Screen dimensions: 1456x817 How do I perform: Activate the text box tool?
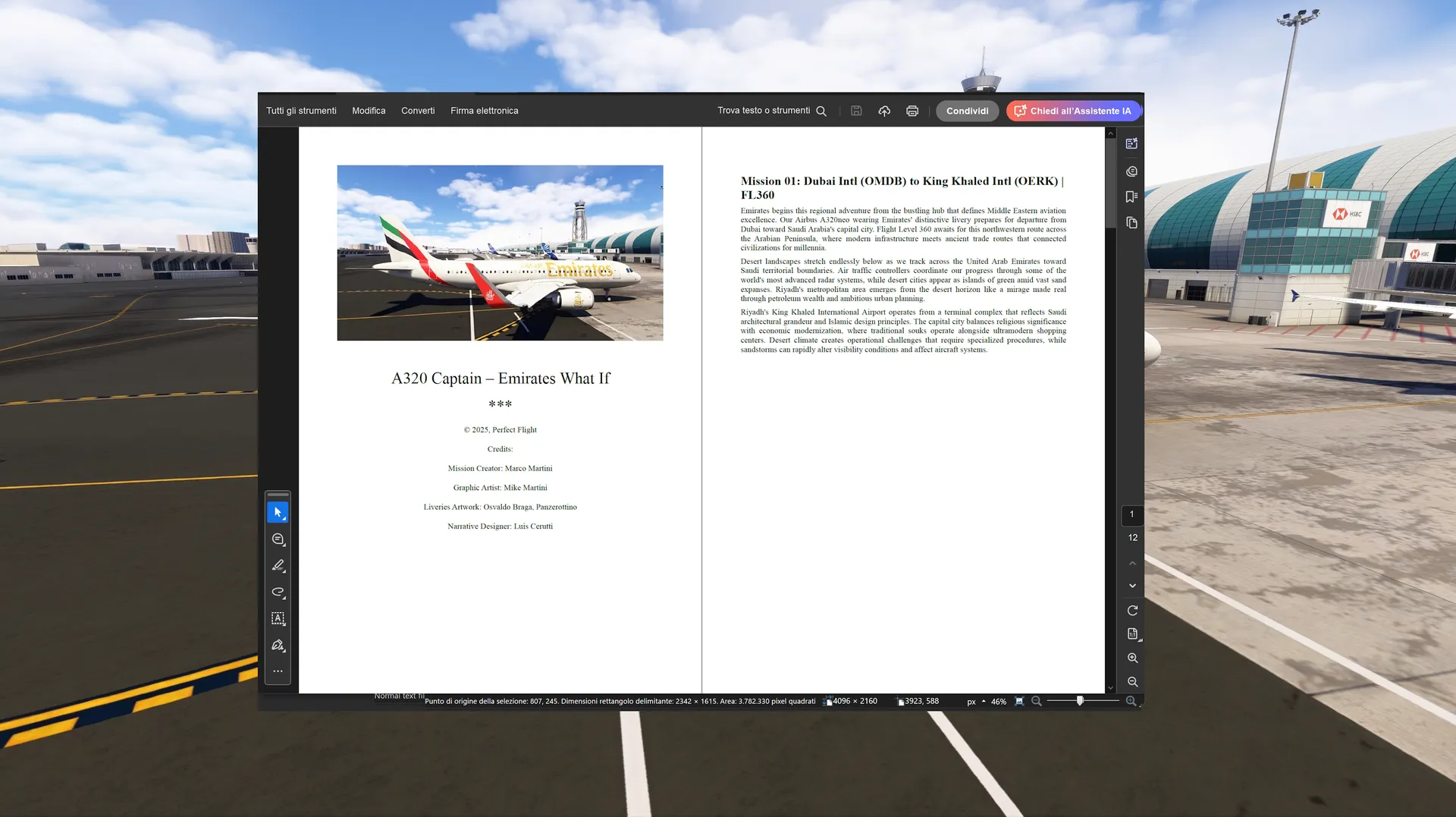pos(278,619)
